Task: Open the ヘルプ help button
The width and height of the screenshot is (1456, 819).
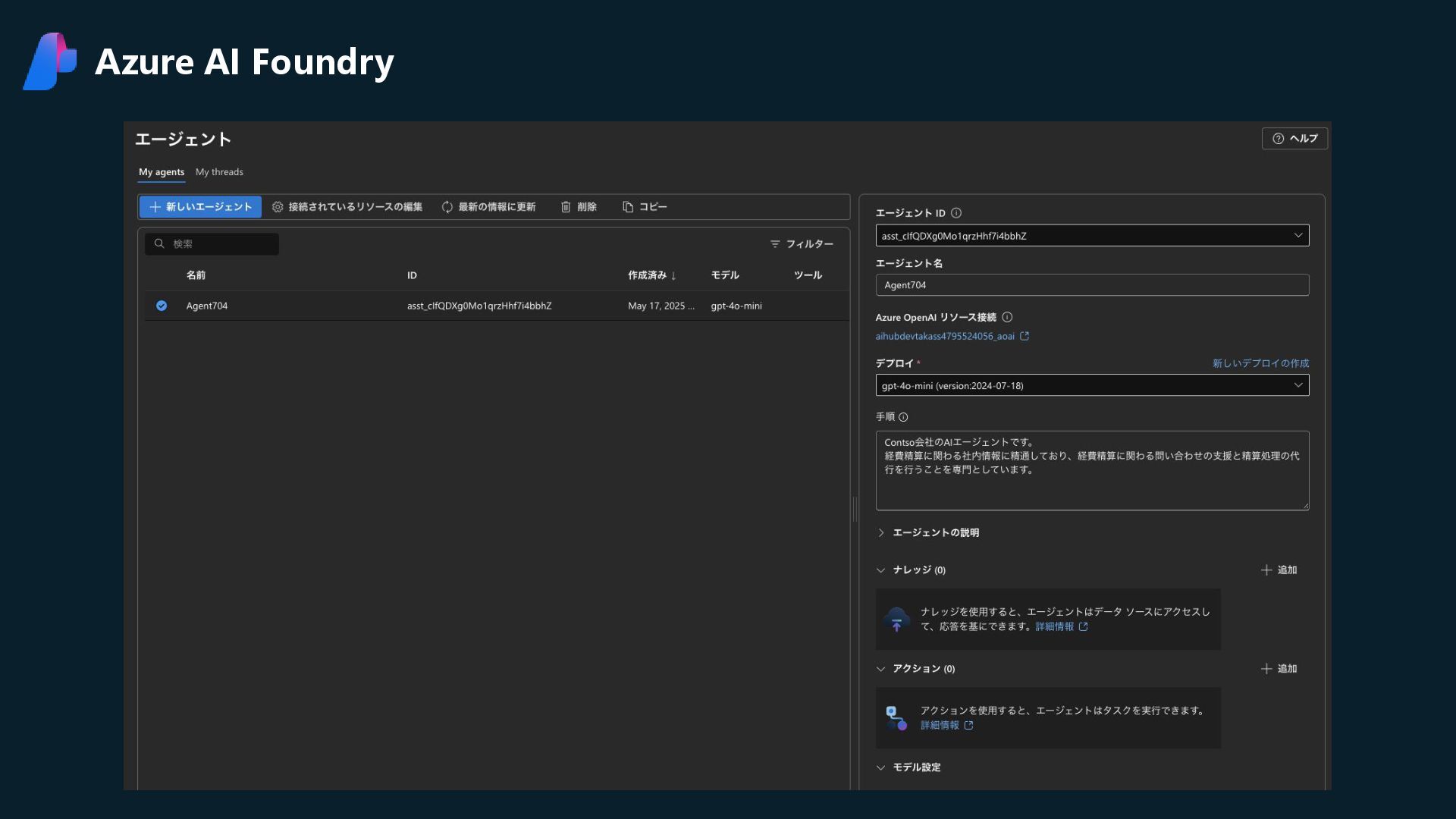Action: [x=1294, y=139]
